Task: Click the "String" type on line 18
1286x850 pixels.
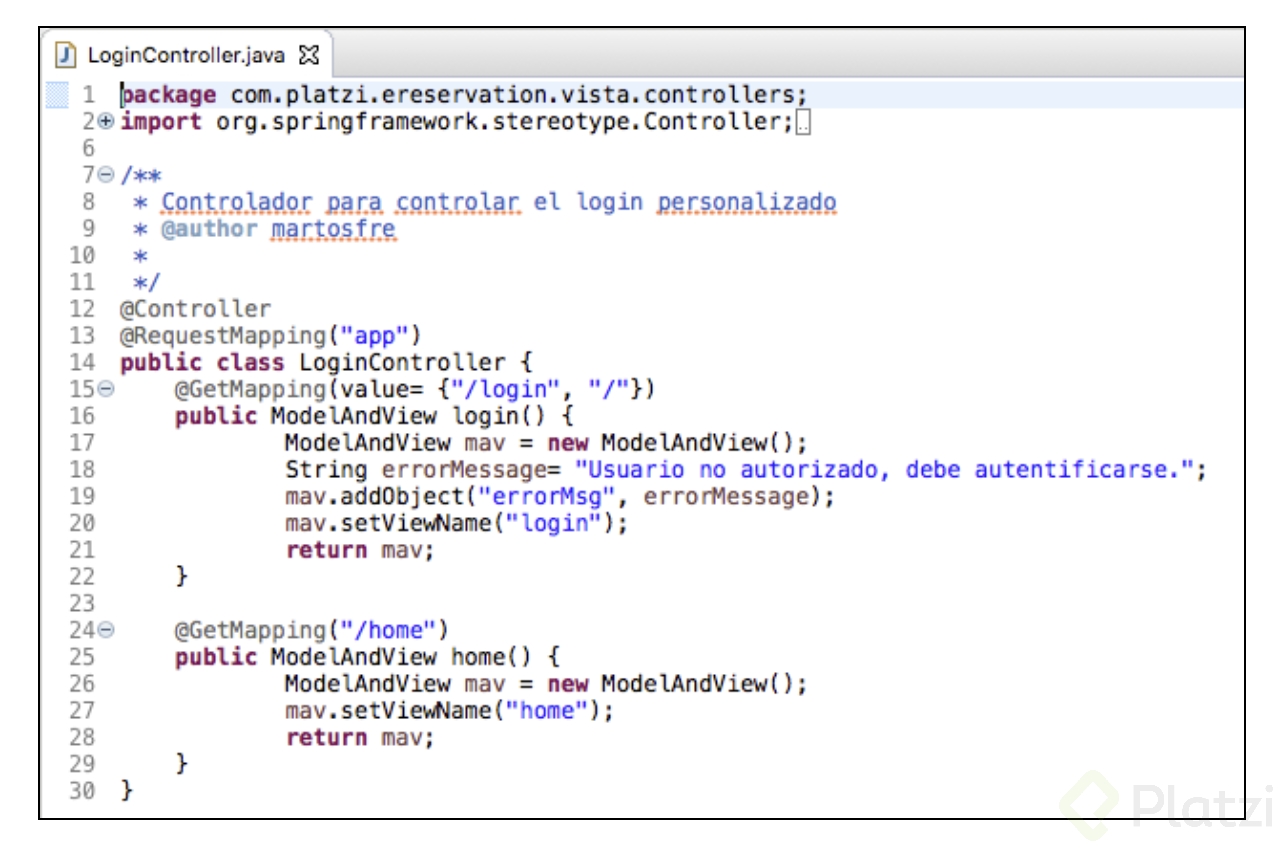Action: [x=326, y=470]
